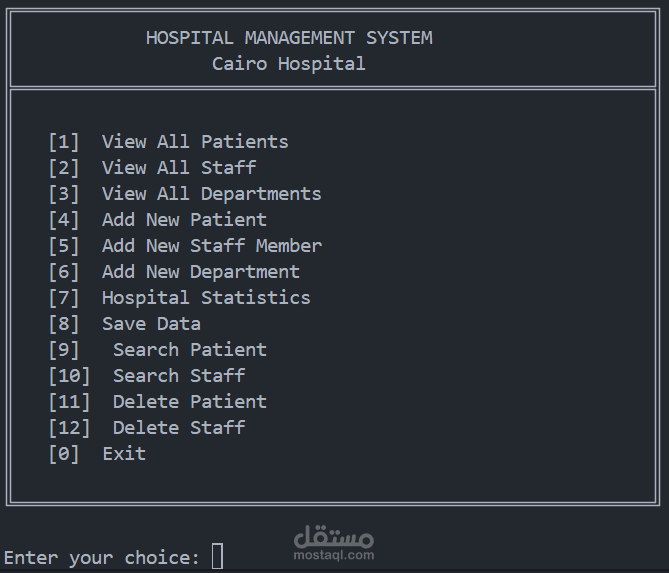Open Hospital Statistics menu item
This screenshot has height=573, width=669.
206,298
